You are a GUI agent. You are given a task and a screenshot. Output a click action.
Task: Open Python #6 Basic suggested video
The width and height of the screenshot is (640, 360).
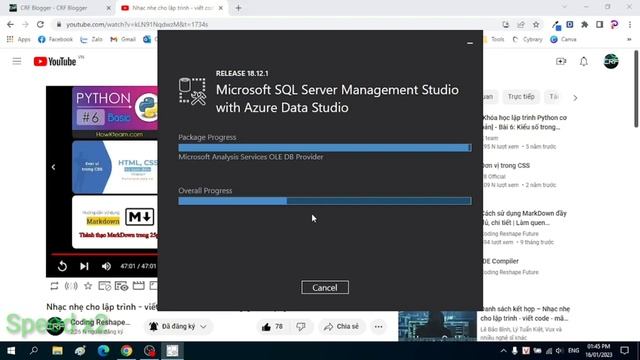(115, 113)
